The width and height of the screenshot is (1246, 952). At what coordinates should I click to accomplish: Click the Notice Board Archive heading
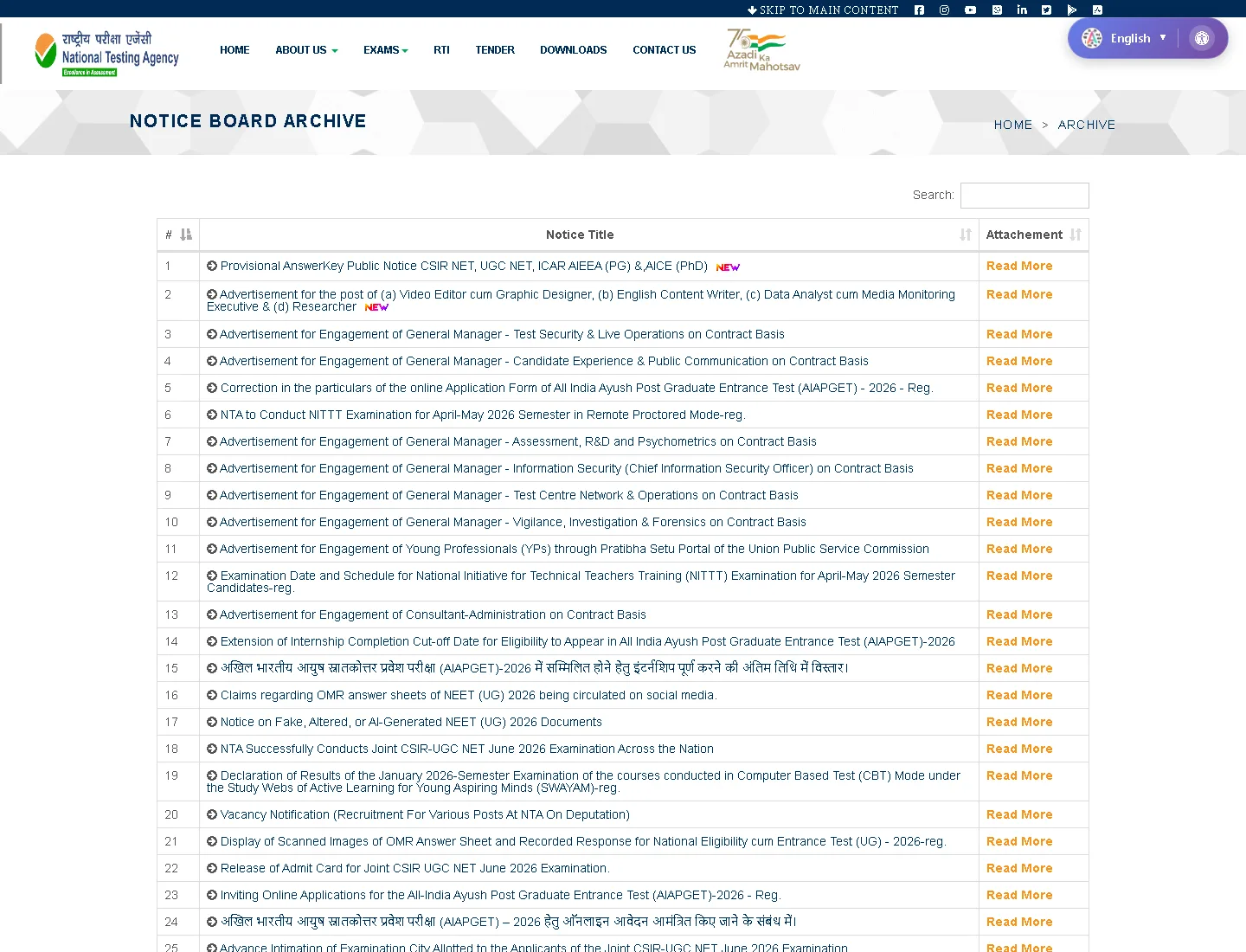[248, 121]
